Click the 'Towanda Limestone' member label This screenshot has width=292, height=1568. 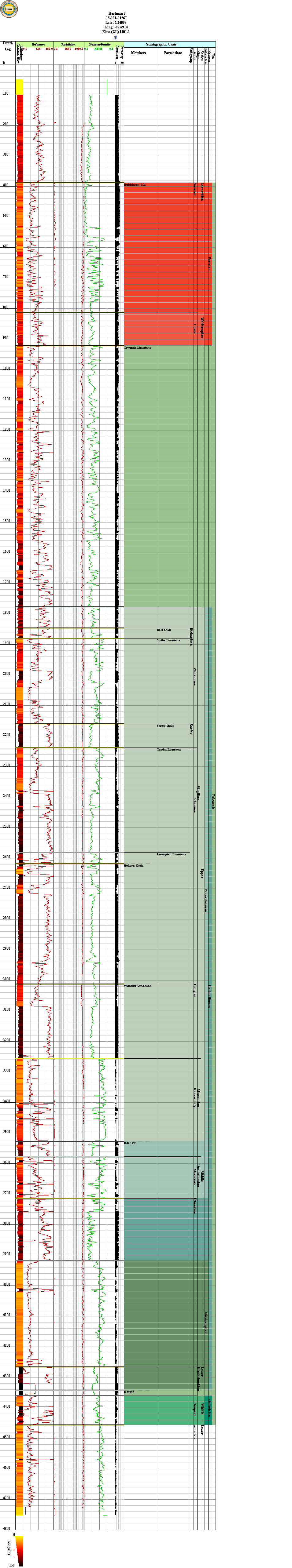point(137,347)
